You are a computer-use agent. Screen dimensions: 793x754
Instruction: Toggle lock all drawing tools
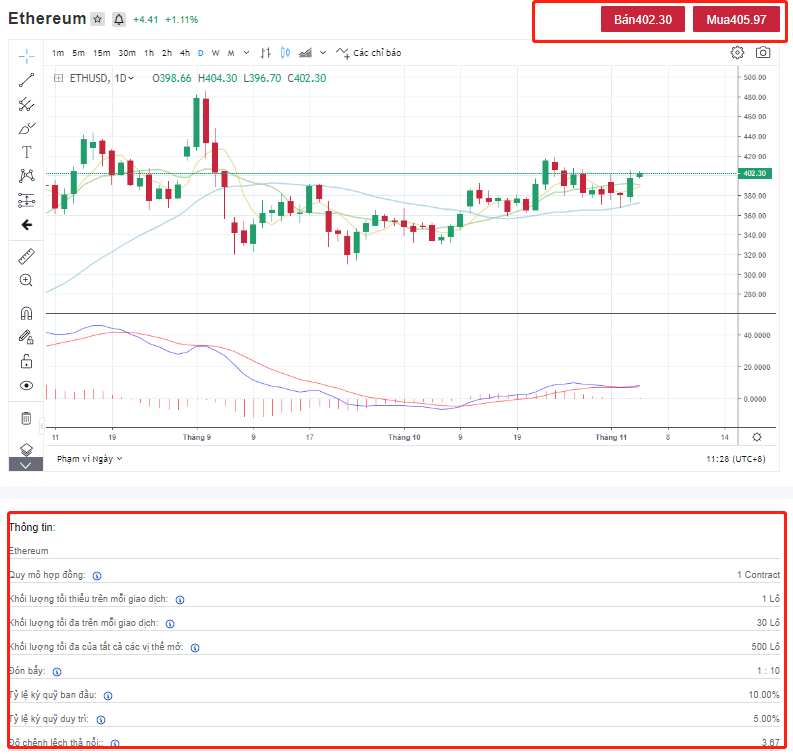[27, 361]
